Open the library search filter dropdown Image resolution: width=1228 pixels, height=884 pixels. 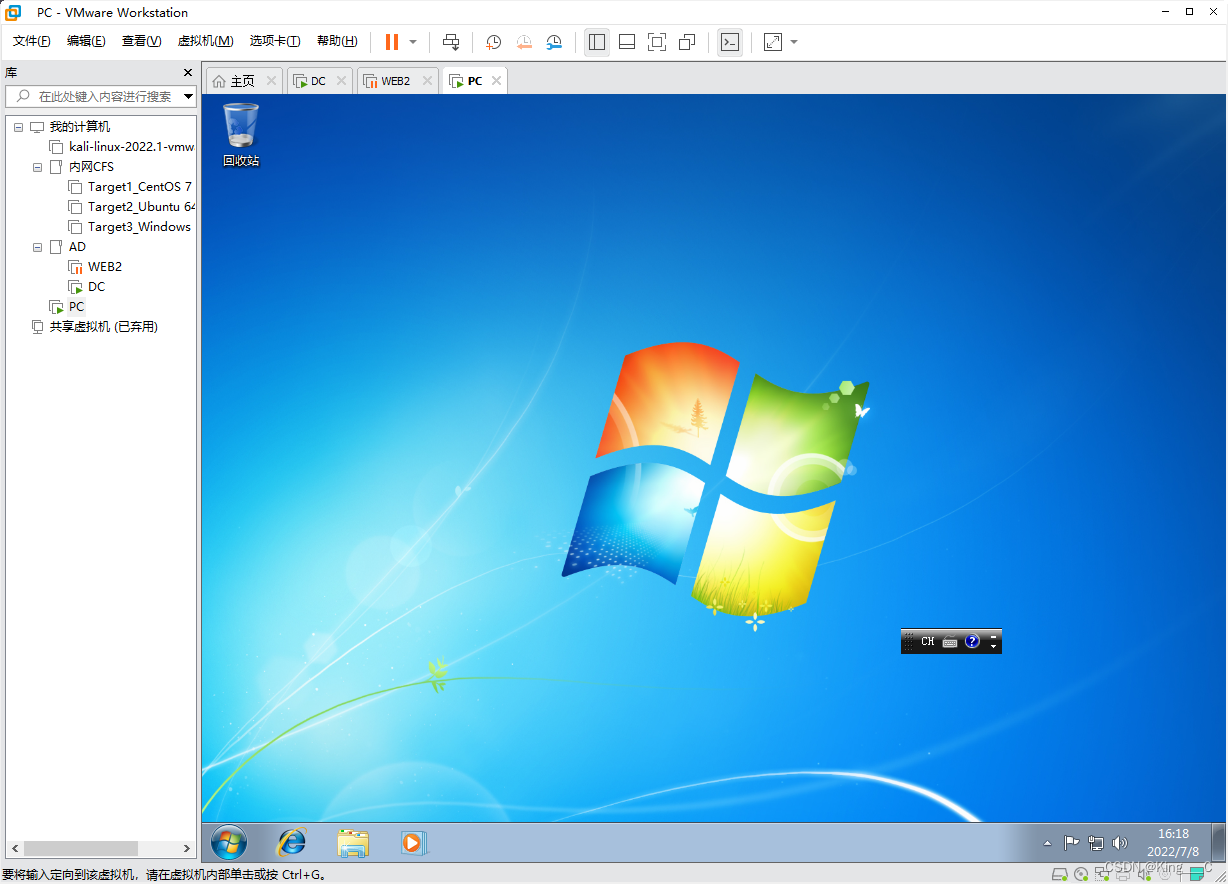click(x=188, y=96)
